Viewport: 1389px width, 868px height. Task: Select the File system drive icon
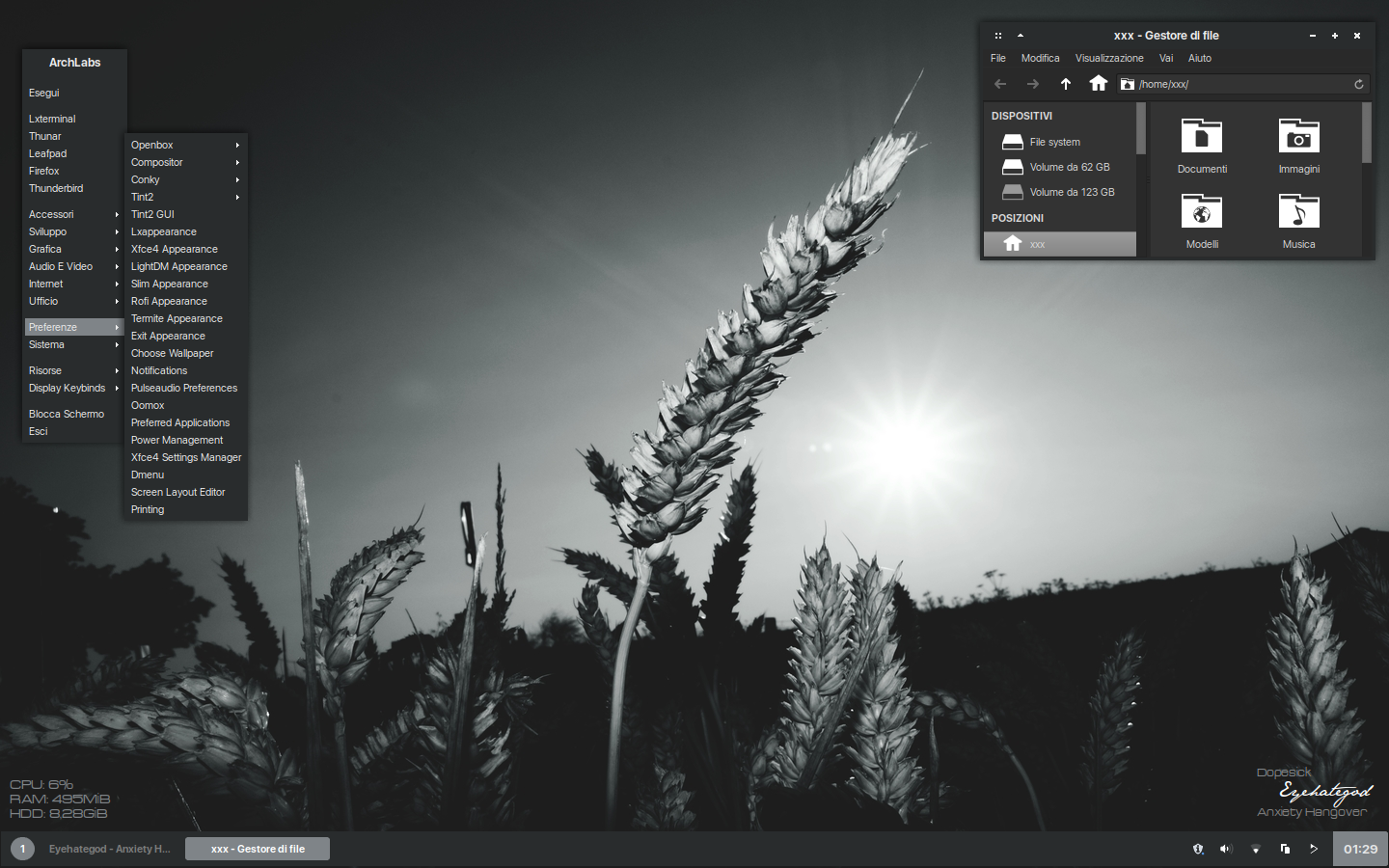1013,142
